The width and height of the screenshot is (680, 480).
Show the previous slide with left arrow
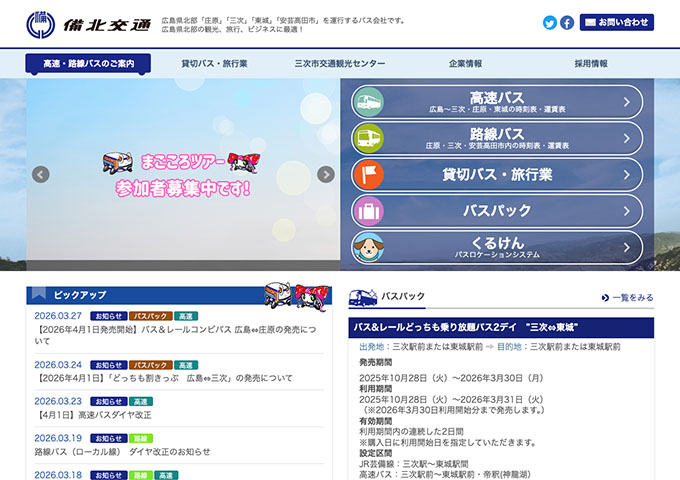coord(41,174)
